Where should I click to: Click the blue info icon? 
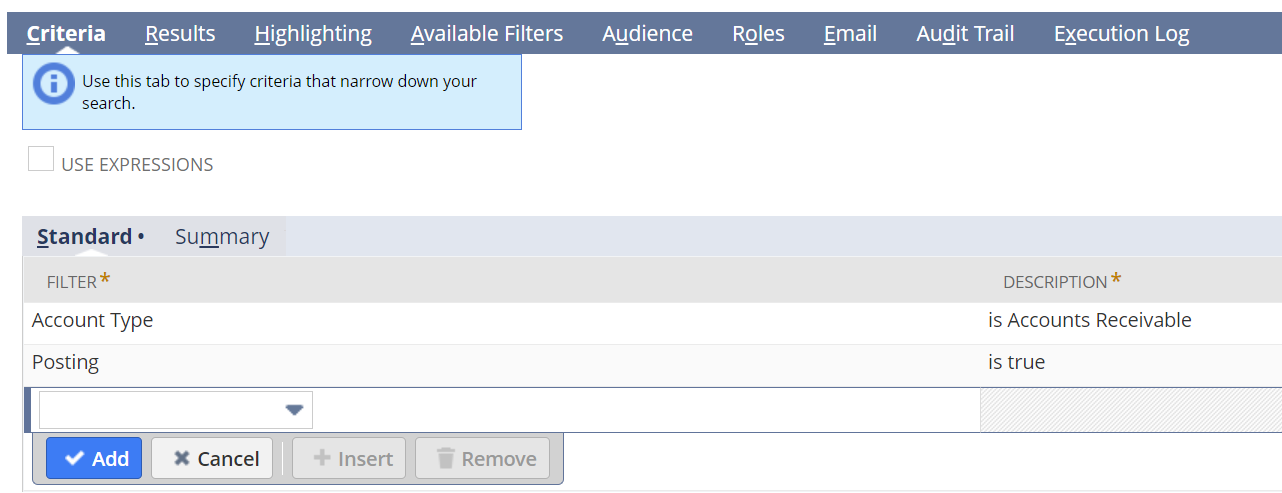(54, 83)
